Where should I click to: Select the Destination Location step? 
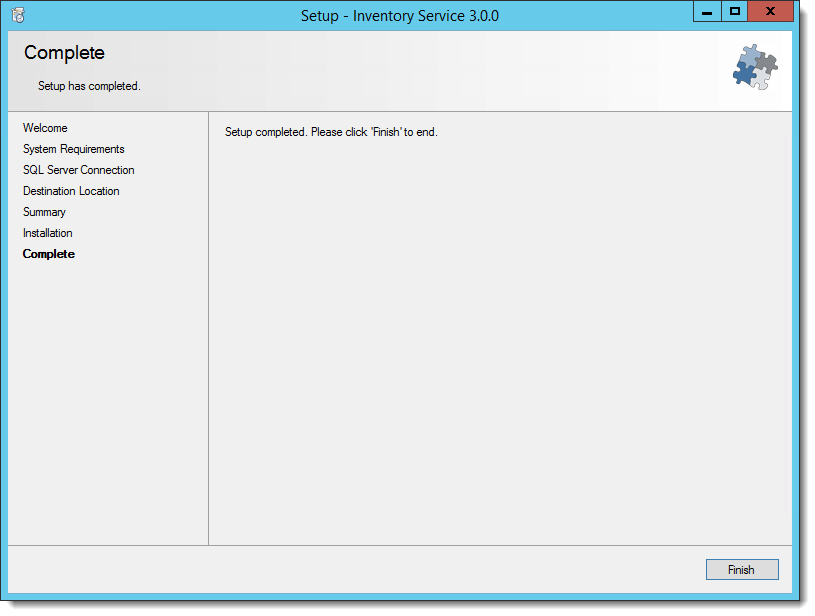71,191
